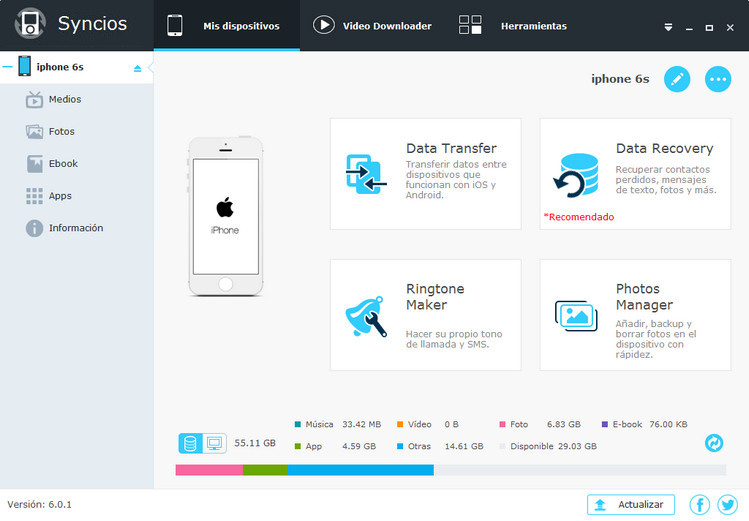Open the Herramientas tab
Image resolution: width=749 pixels, height=521 pixels.
tap(513, 25)
